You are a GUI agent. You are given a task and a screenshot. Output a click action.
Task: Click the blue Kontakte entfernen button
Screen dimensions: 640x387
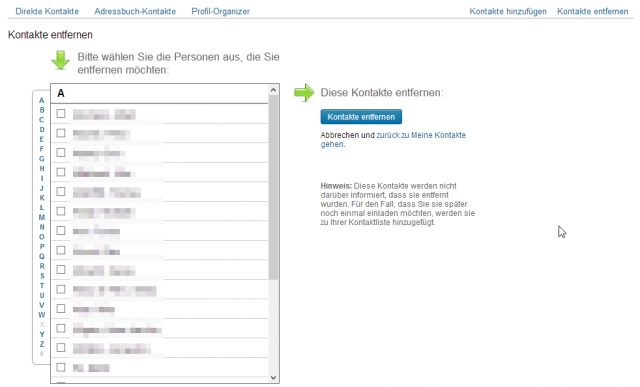361,117
